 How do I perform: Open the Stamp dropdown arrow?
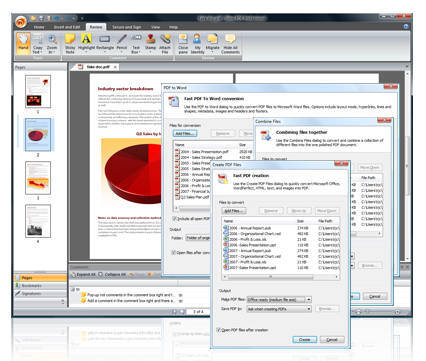point(150,52)
